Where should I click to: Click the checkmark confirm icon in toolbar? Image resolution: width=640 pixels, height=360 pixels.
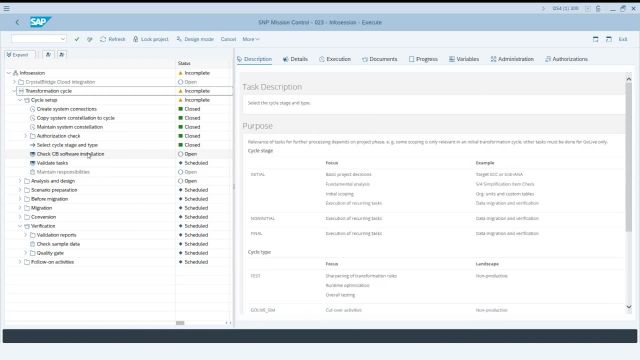[77, 39]
